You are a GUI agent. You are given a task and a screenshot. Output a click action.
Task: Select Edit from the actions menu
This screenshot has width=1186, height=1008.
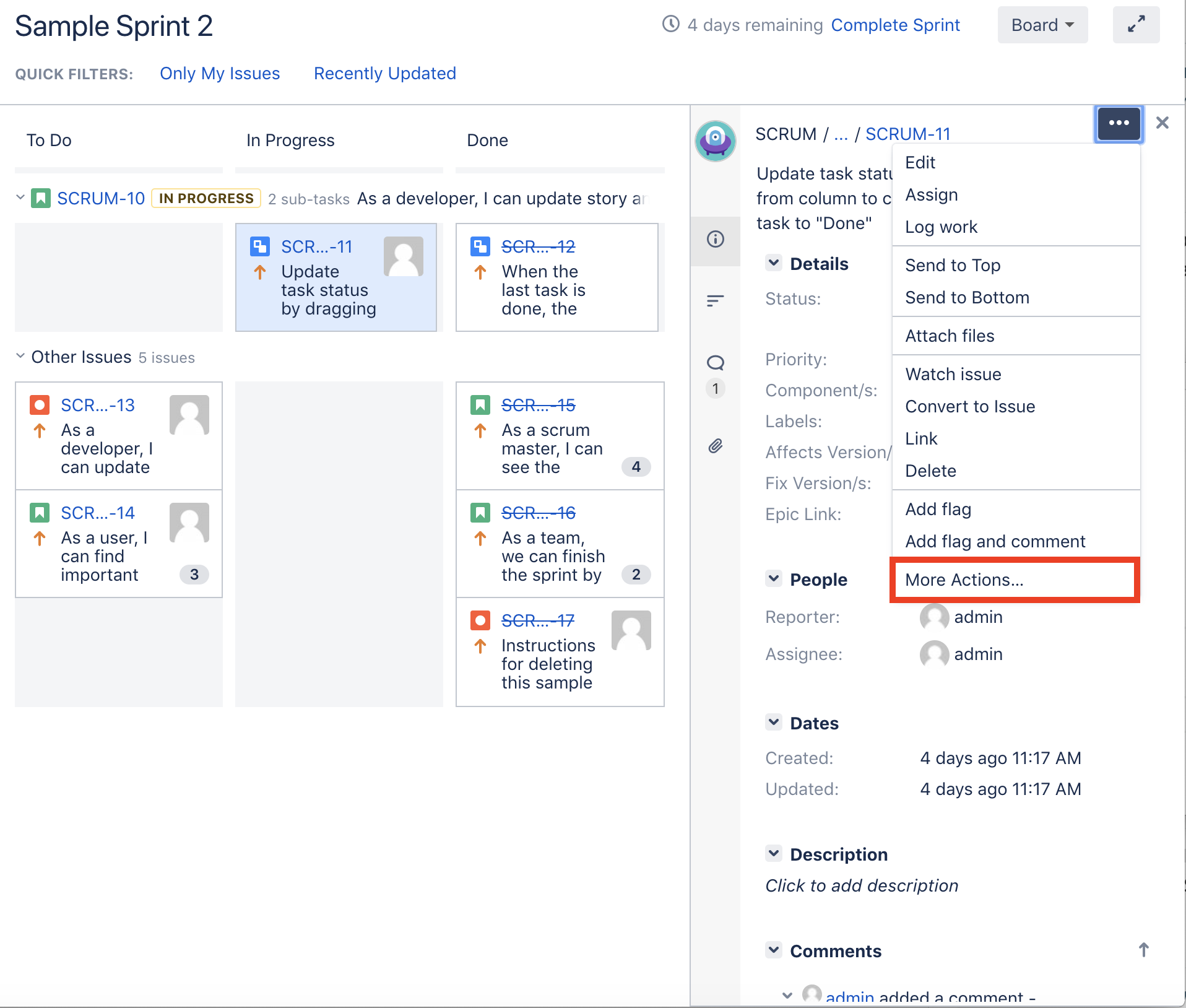920,162
